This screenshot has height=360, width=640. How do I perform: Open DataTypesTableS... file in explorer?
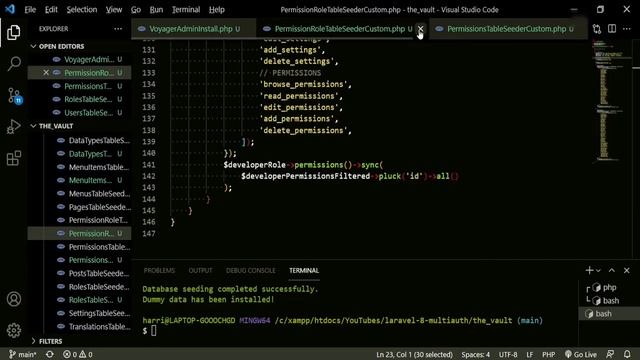pos(80,140)
